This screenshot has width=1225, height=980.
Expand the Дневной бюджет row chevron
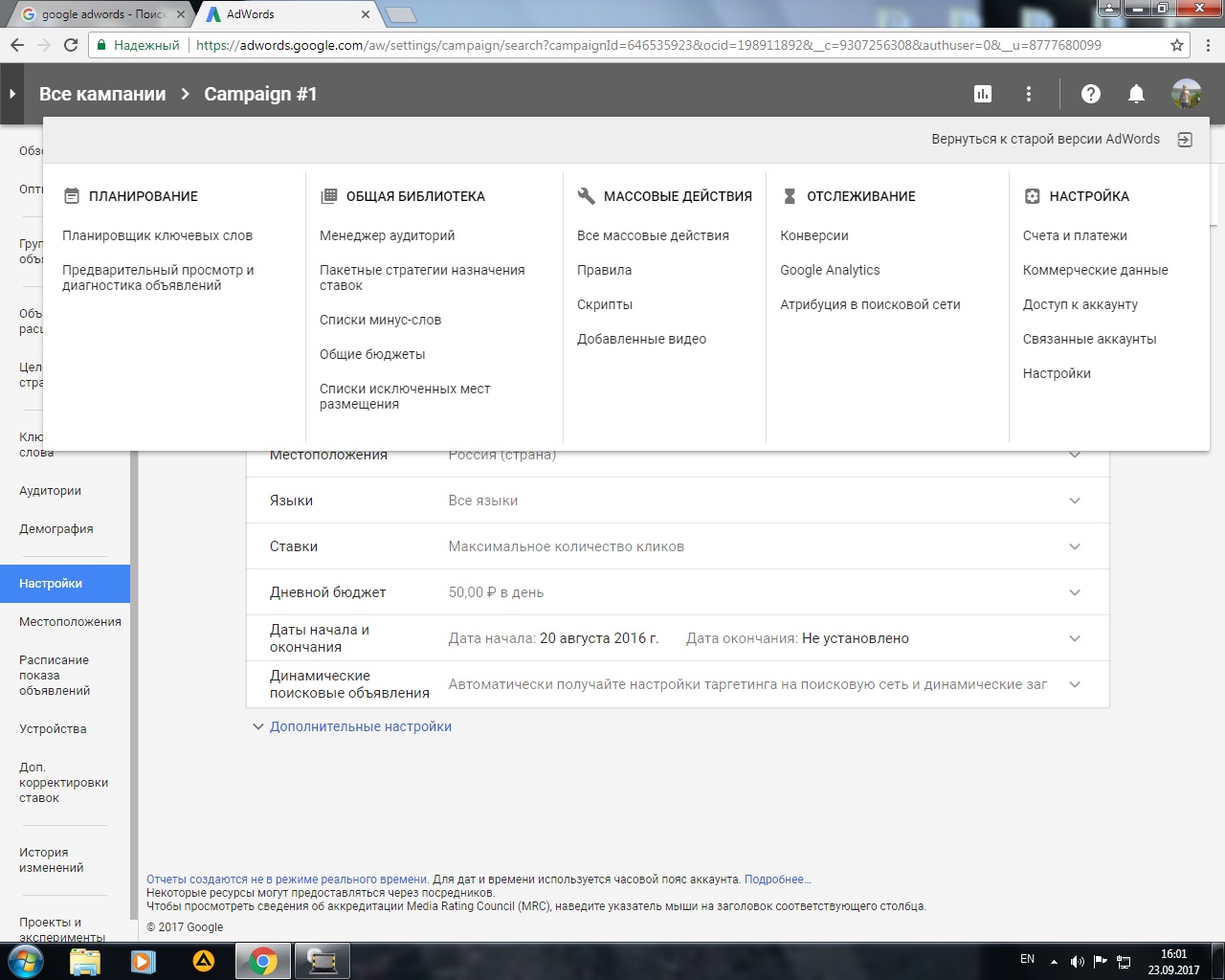click(x=1075, y=592)
